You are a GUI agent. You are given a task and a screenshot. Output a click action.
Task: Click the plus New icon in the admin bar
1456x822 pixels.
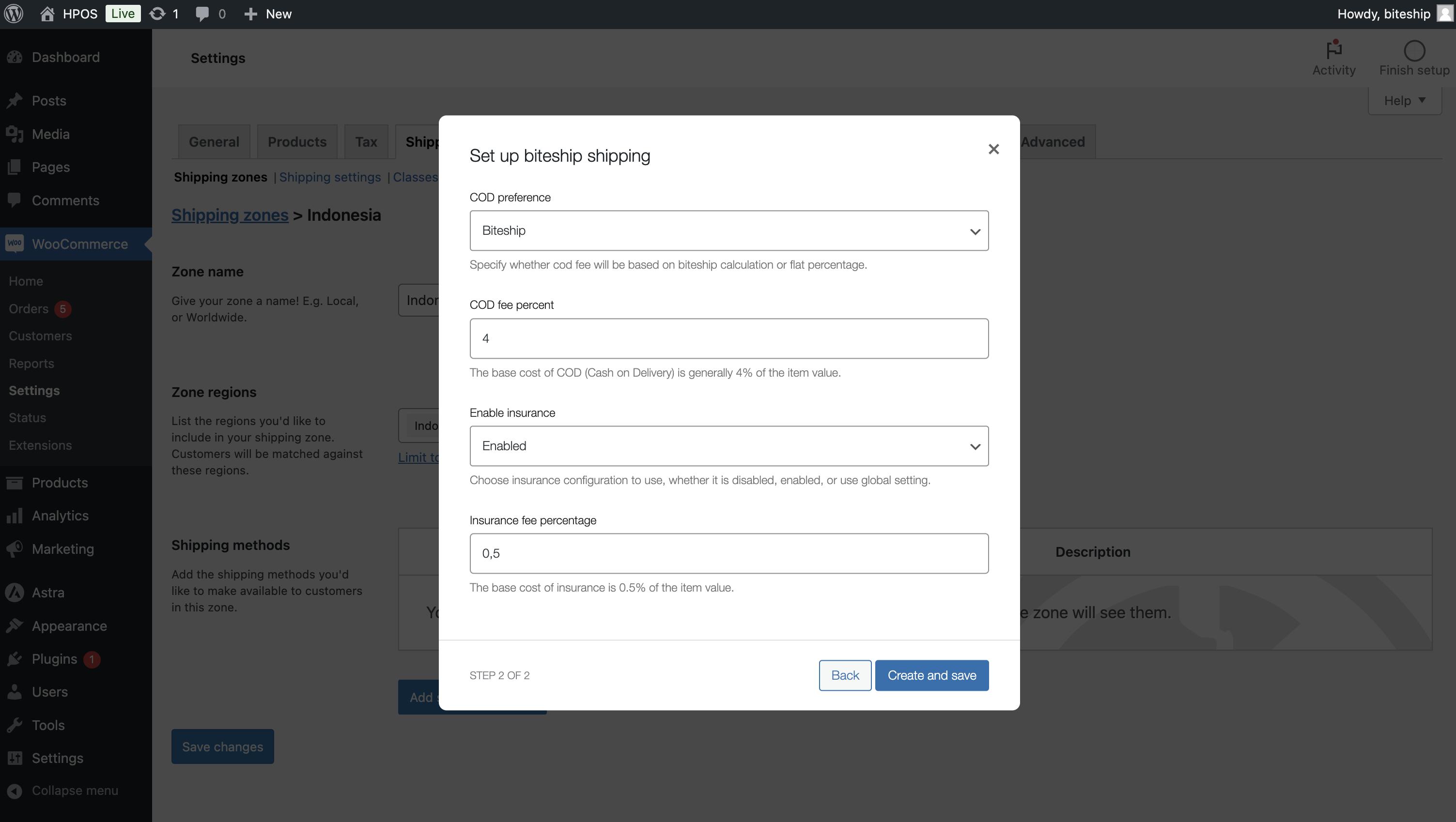(250, 14)
